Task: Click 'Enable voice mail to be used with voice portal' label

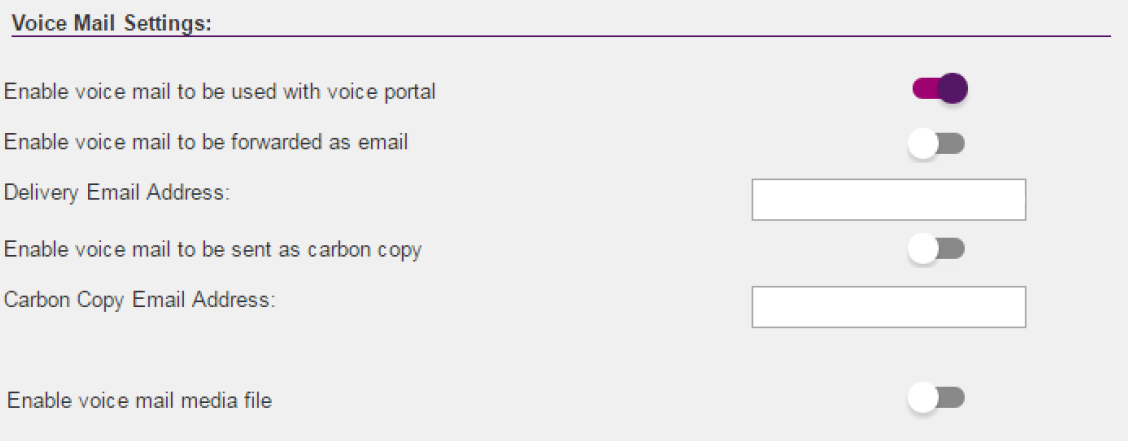Action: 220,92
